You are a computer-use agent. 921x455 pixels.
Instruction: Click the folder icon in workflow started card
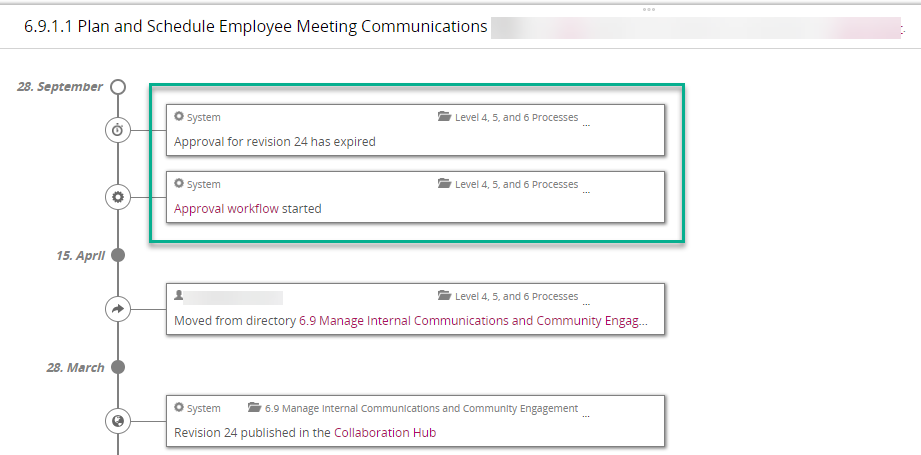tap(445, 184)
